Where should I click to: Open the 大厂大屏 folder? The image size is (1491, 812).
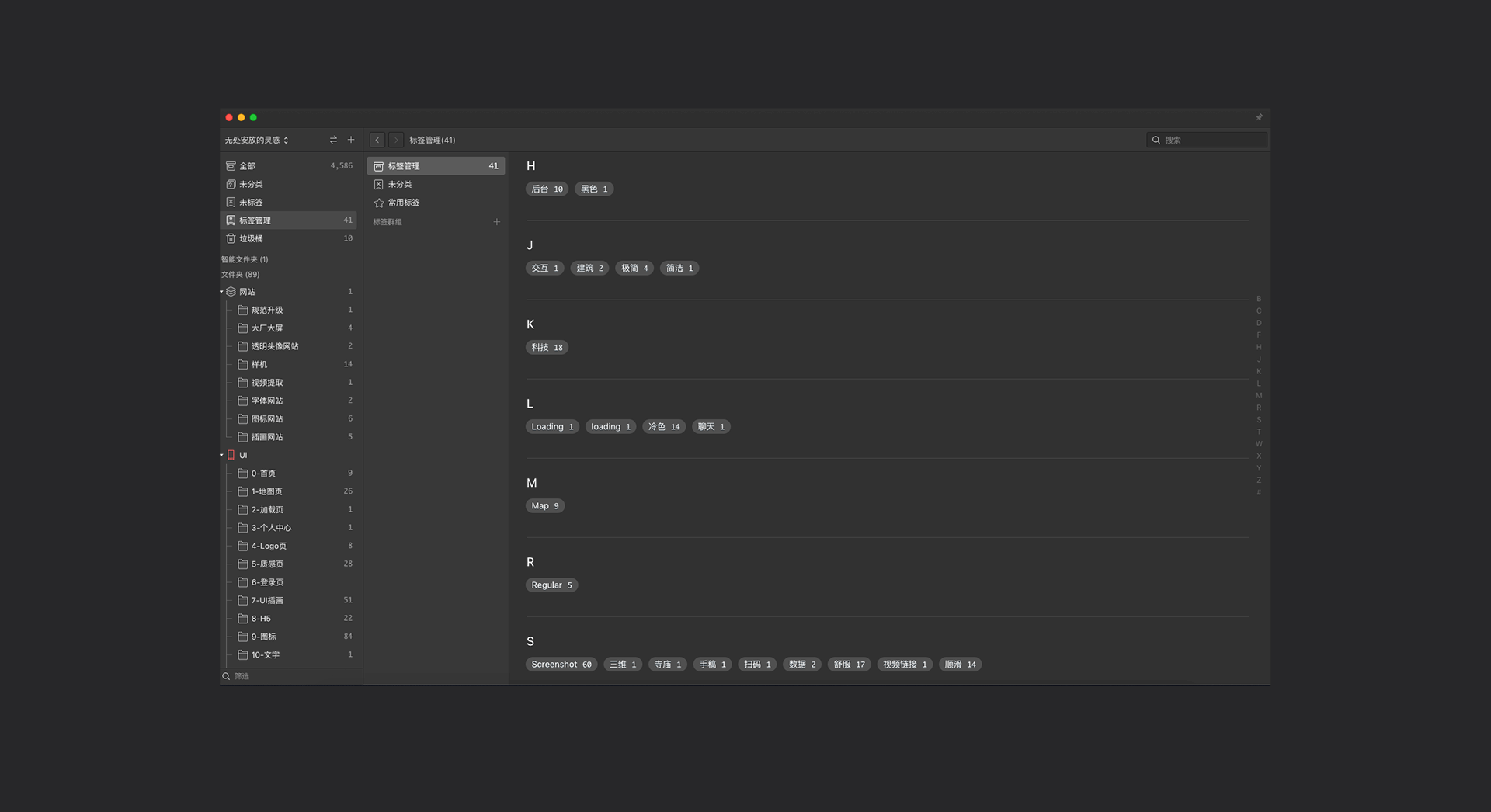tap(288, 328)
